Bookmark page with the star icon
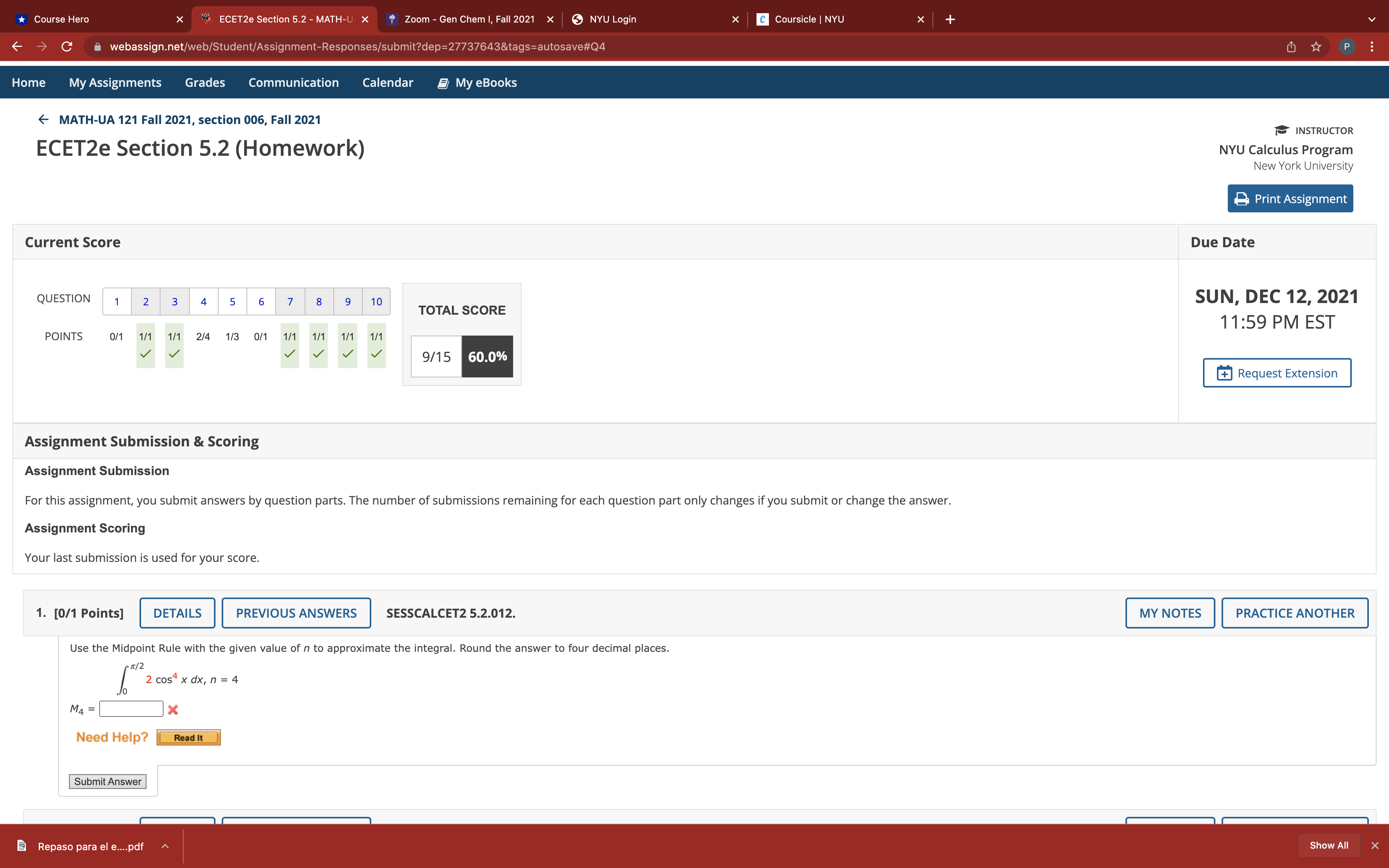Viewport: 1389px width, 868px height. (1316, 46)
